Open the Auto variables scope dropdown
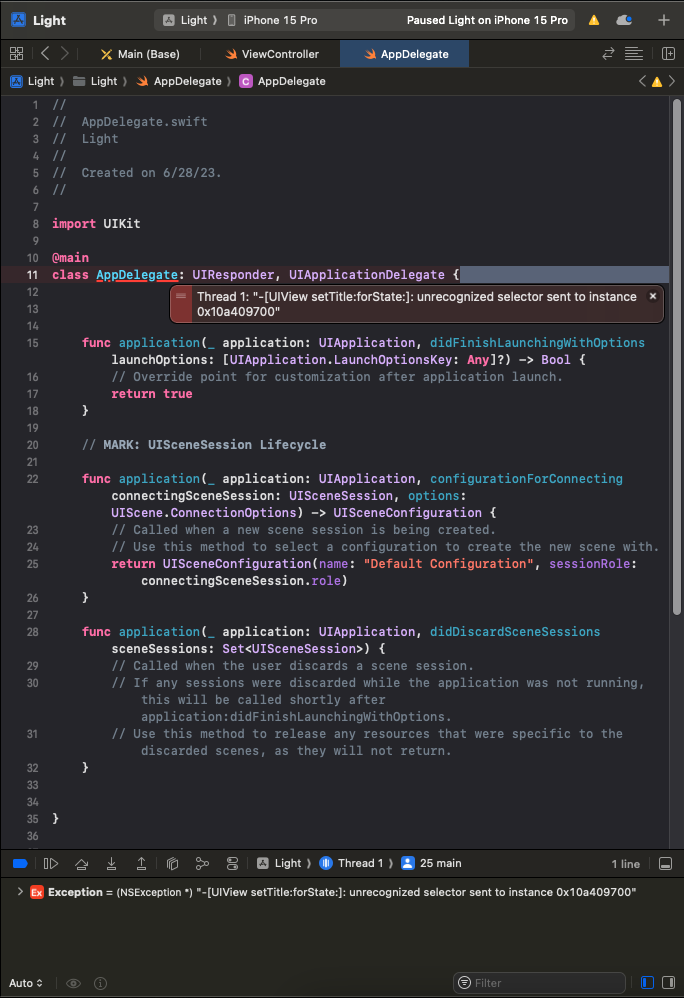This screenshot has height=998, width=684. click(26, 983)
